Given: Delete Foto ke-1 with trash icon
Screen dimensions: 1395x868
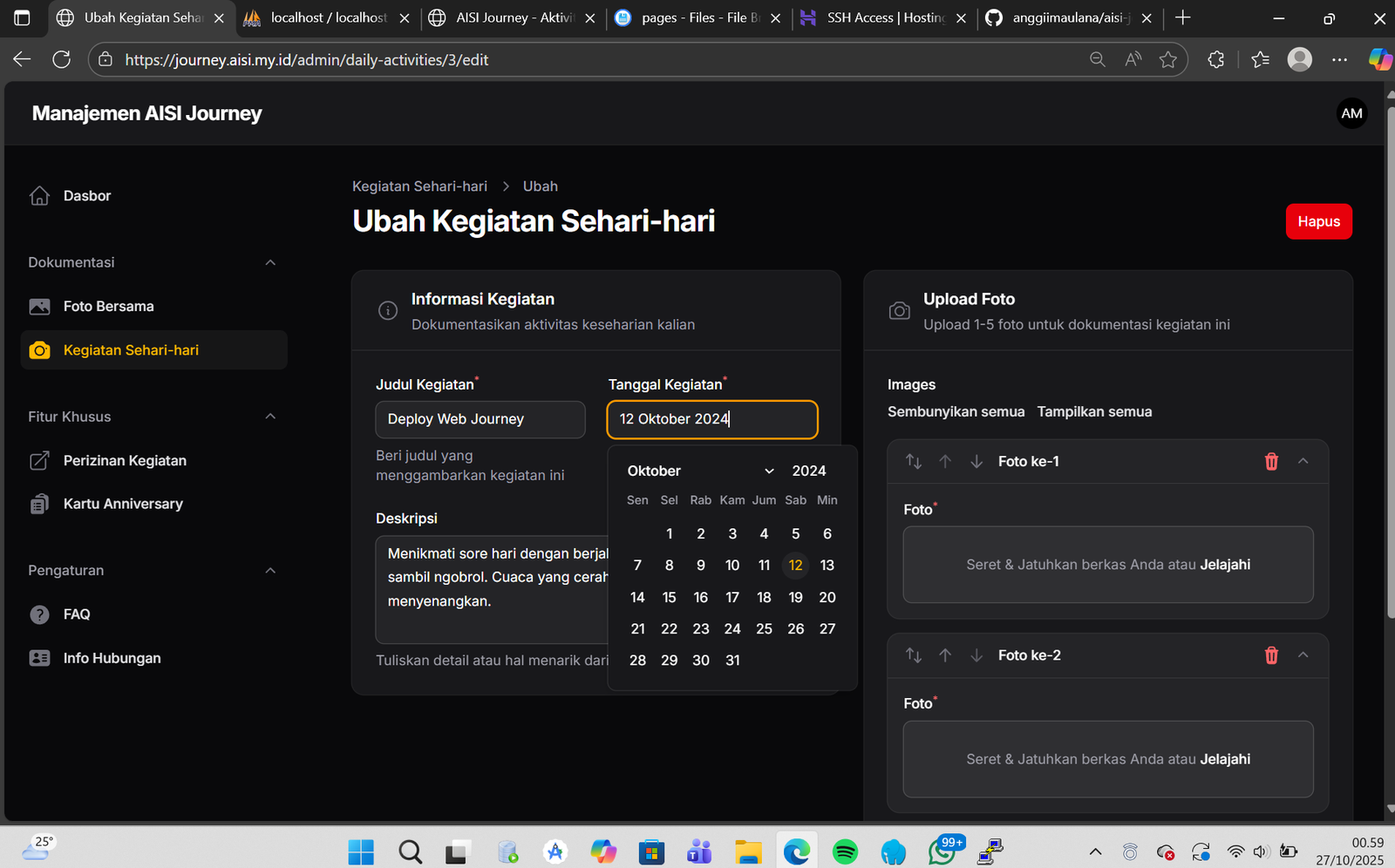Looking at the screenshot, I should click(x=1271, y=462).
